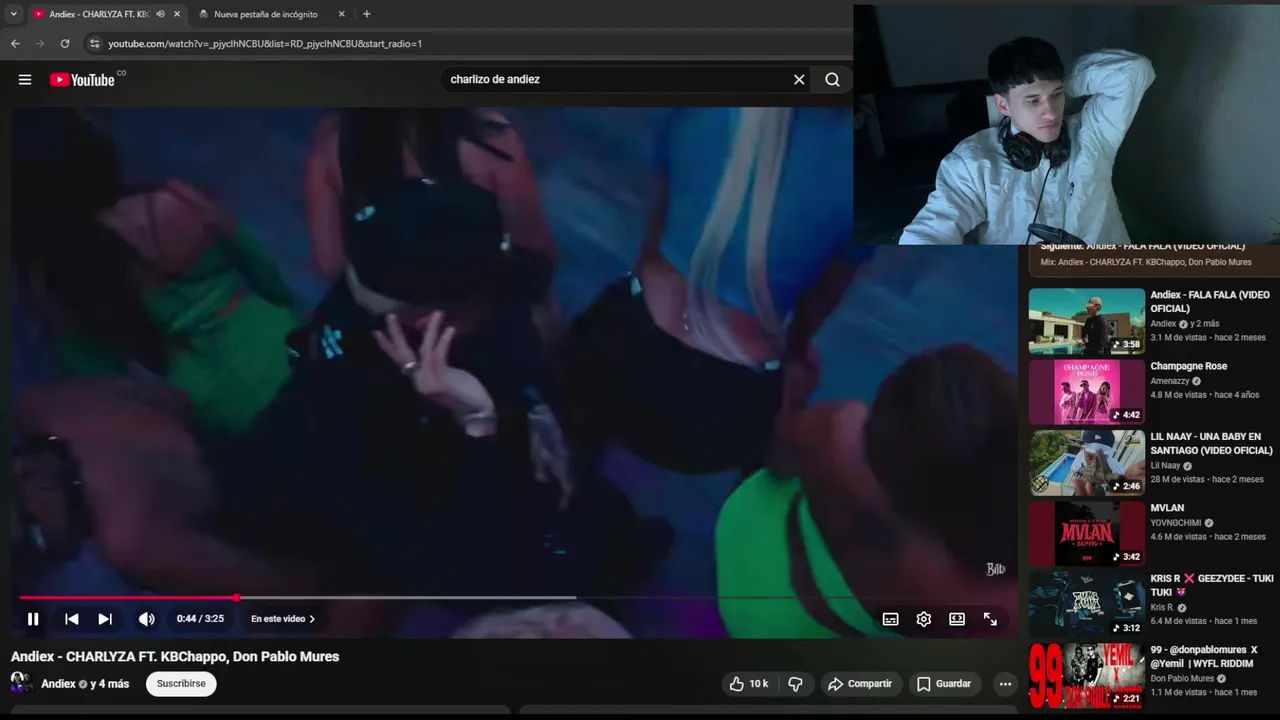Toggle subtitles on the player
The image size is (1280, 720).
click(890, 619)
